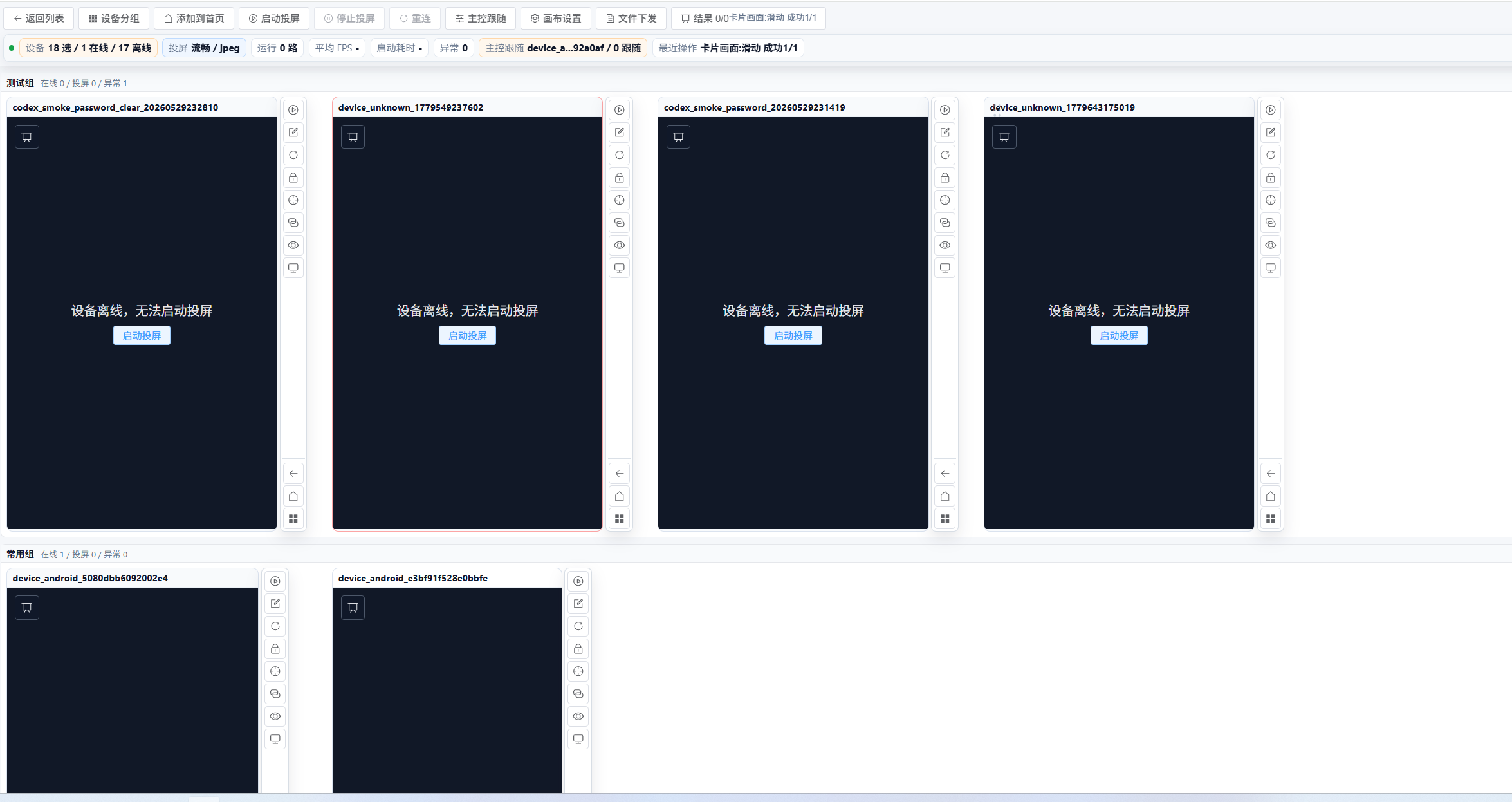Click edit icon beside device_unknown_1779549237602 card
The height and width of the screenshot is (802, 1512).
[620, 133]
